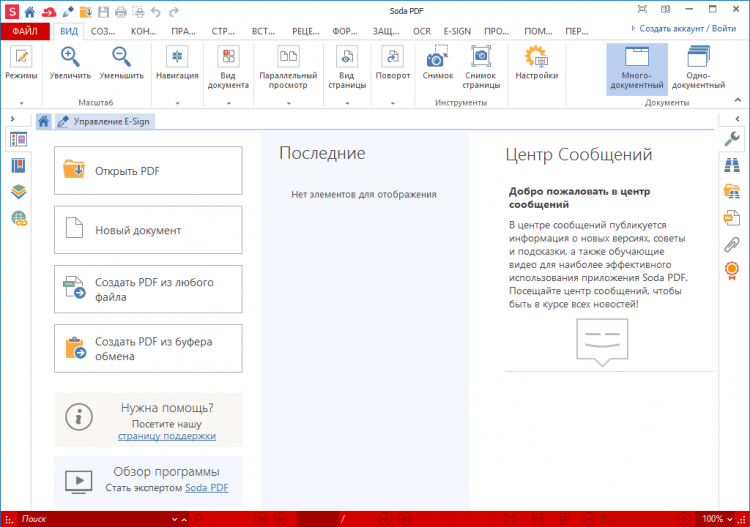Click the side-by-side view icon in title bar
This screenshot has width=750, height=527.
click(665, 10)
